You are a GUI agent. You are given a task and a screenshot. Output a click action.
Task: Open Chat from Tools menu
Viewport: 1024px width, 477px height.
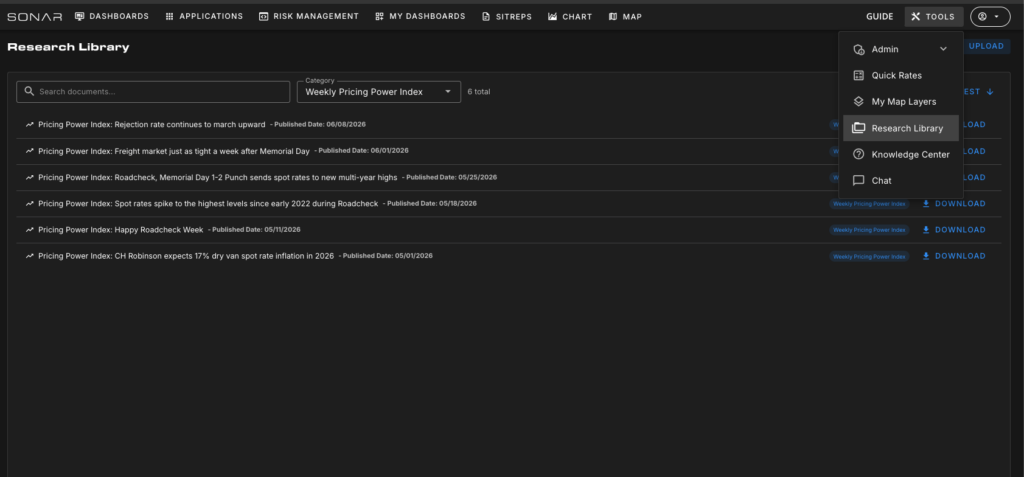[901, 180]
